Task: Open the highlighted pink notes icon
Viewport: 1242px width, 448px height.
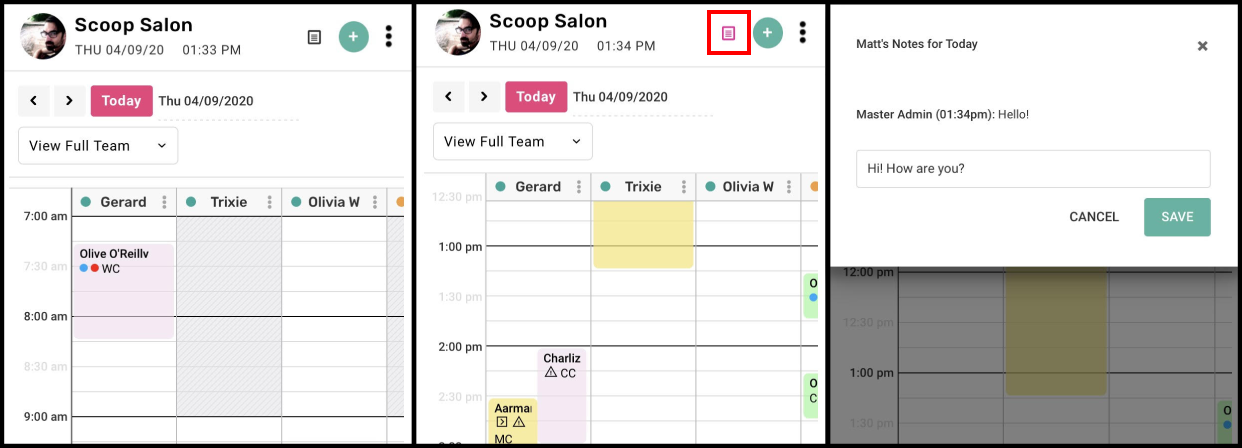Action: coord(728,33)
